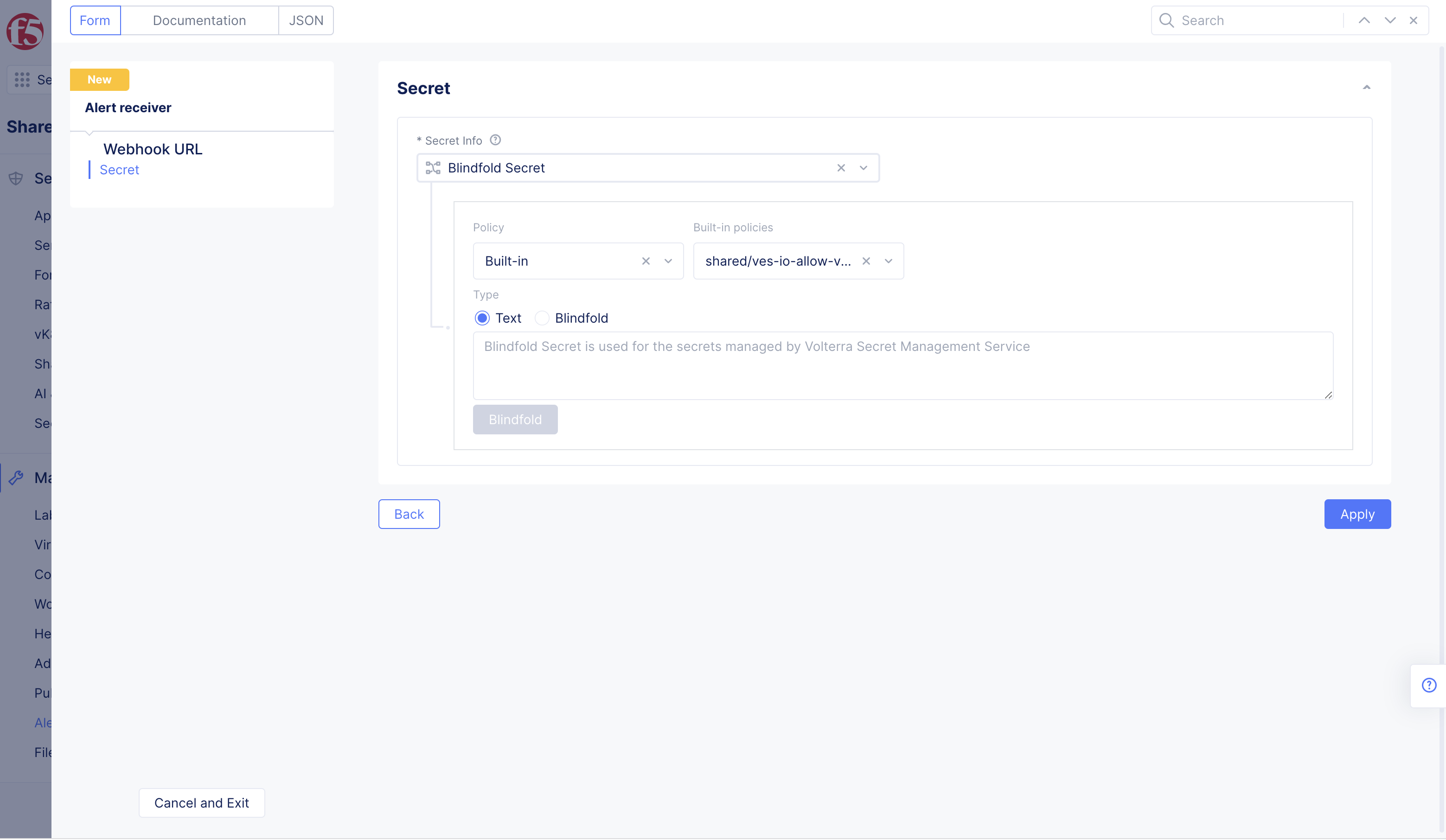Expand the Policy Built-in dropdown

668,261
